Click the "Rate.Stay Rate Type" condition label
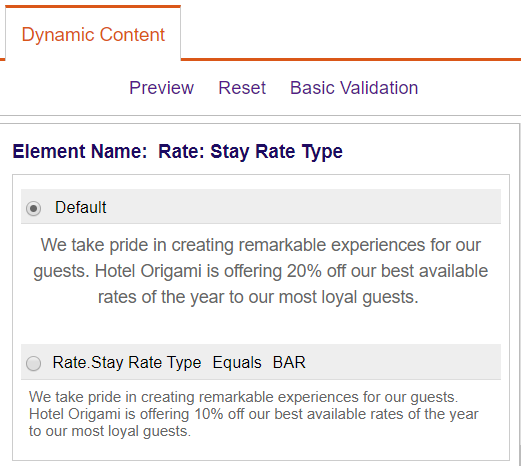 point(127,362)
